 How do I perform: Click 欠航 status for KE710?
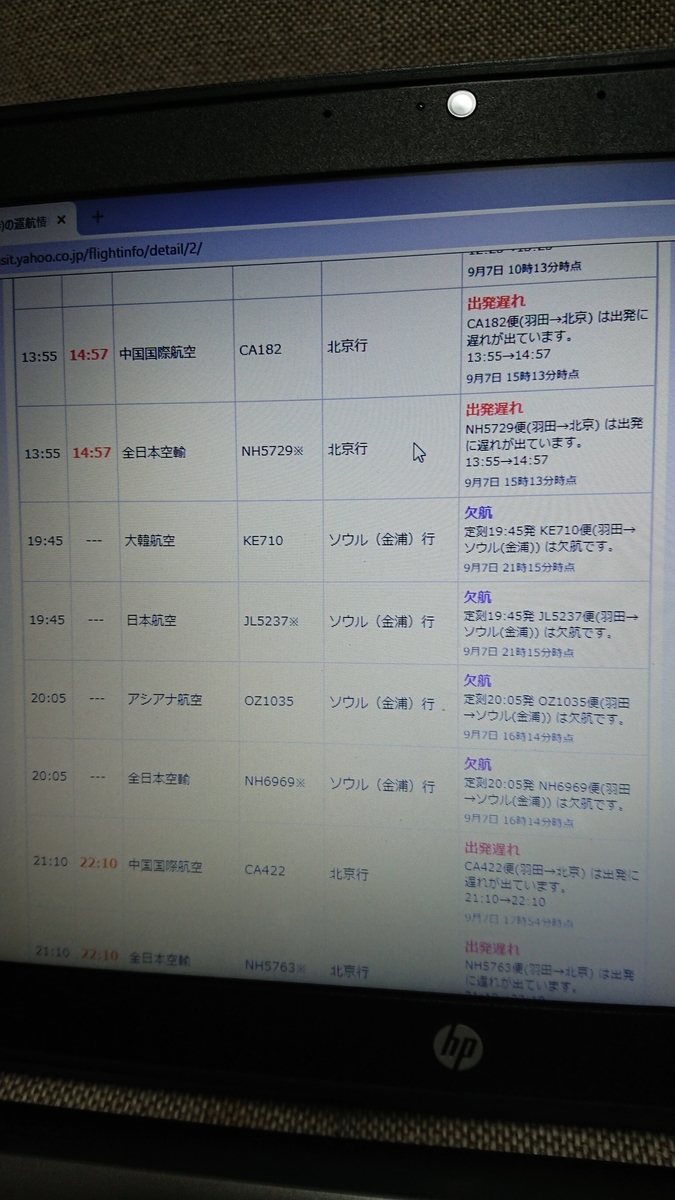point(478,514)
